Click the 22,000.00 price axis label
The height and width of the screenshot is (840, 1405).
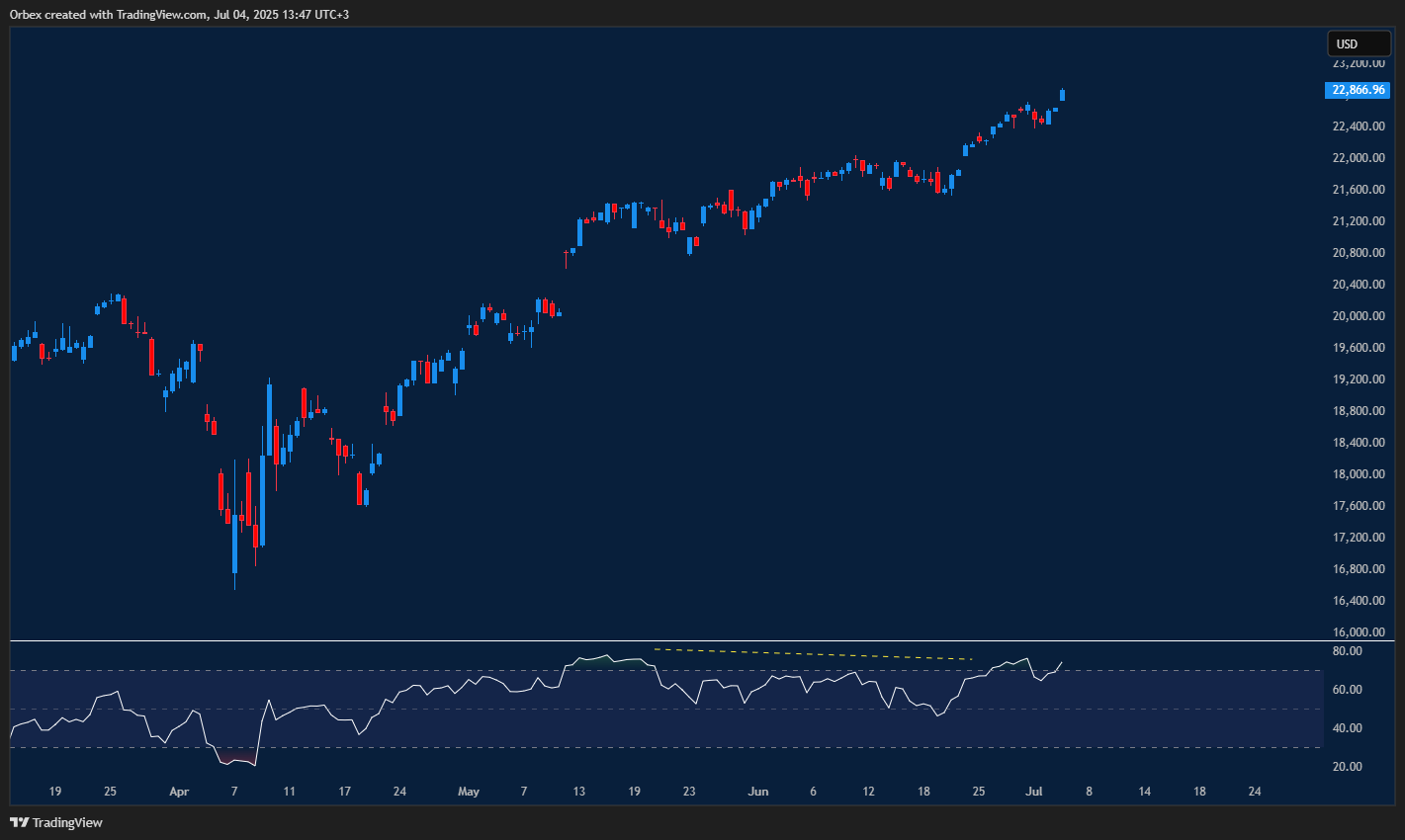[1359, 158]
